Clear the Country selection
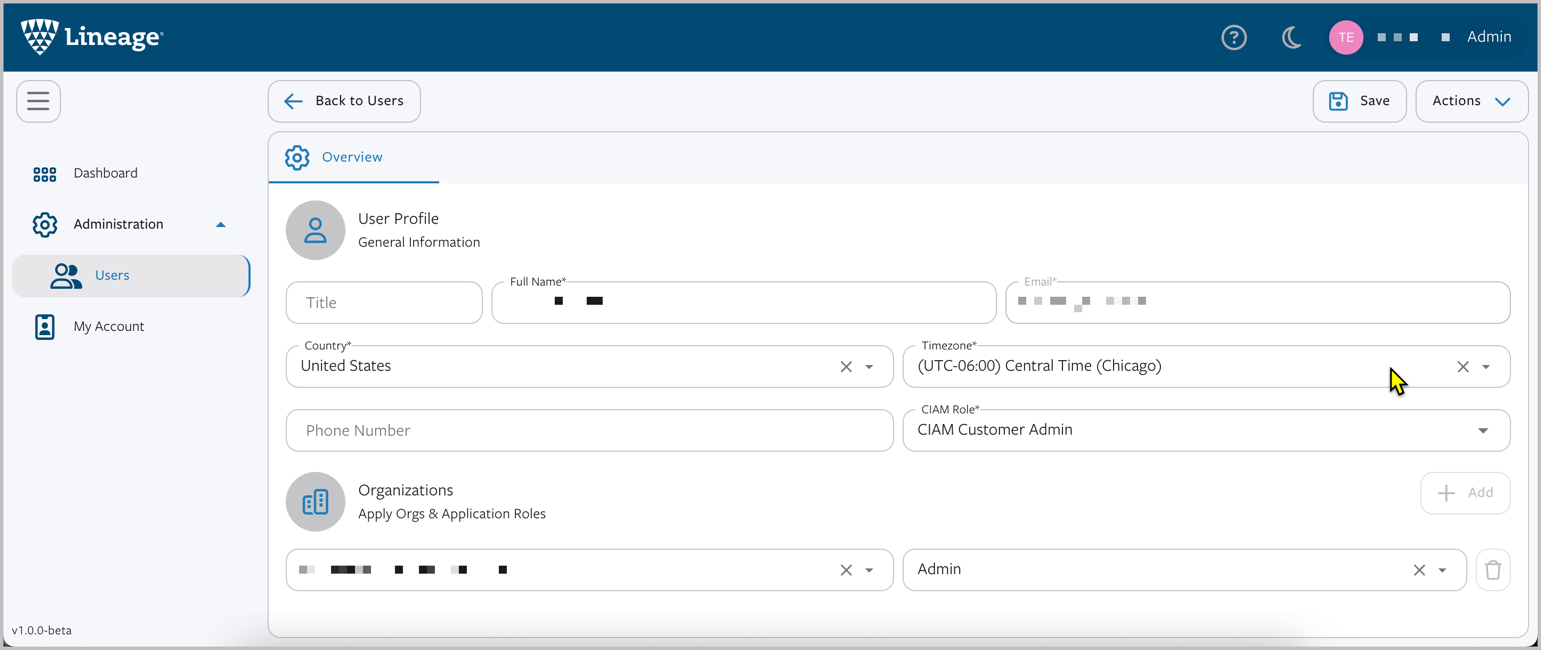This screenshot has height=650, width=1541. click(846, 367)
